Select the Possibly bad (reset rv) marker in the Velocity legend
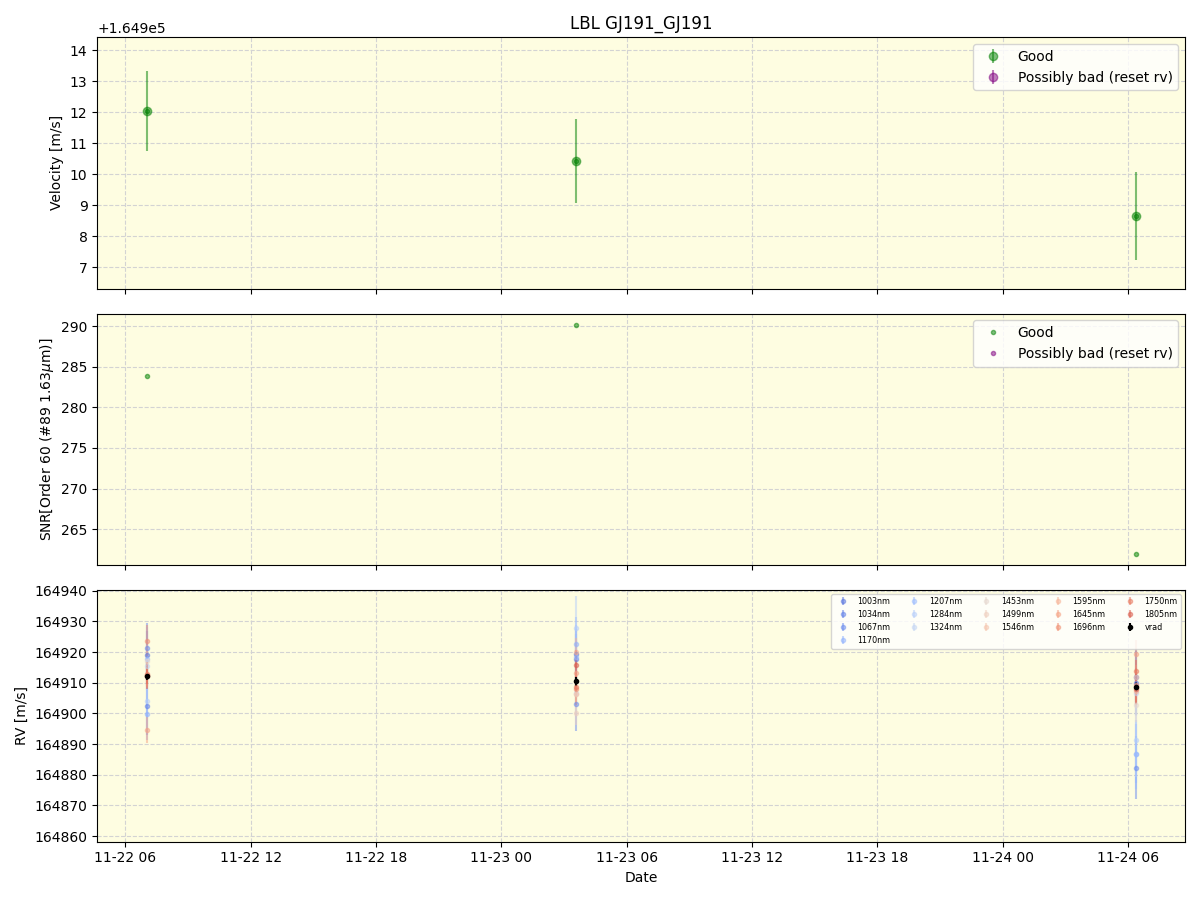Image resolution: width=1200 pixels, height=900 pixels. [993, 77]
